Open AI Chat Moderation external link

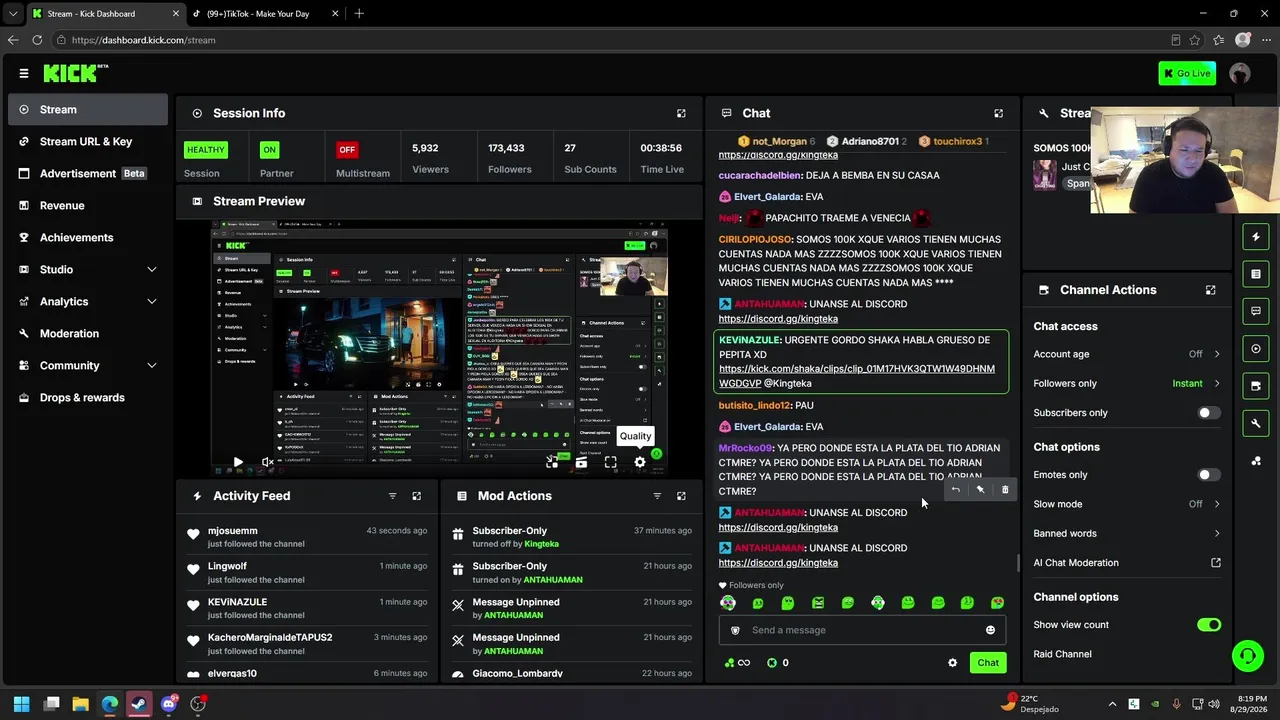point(1216,563)
